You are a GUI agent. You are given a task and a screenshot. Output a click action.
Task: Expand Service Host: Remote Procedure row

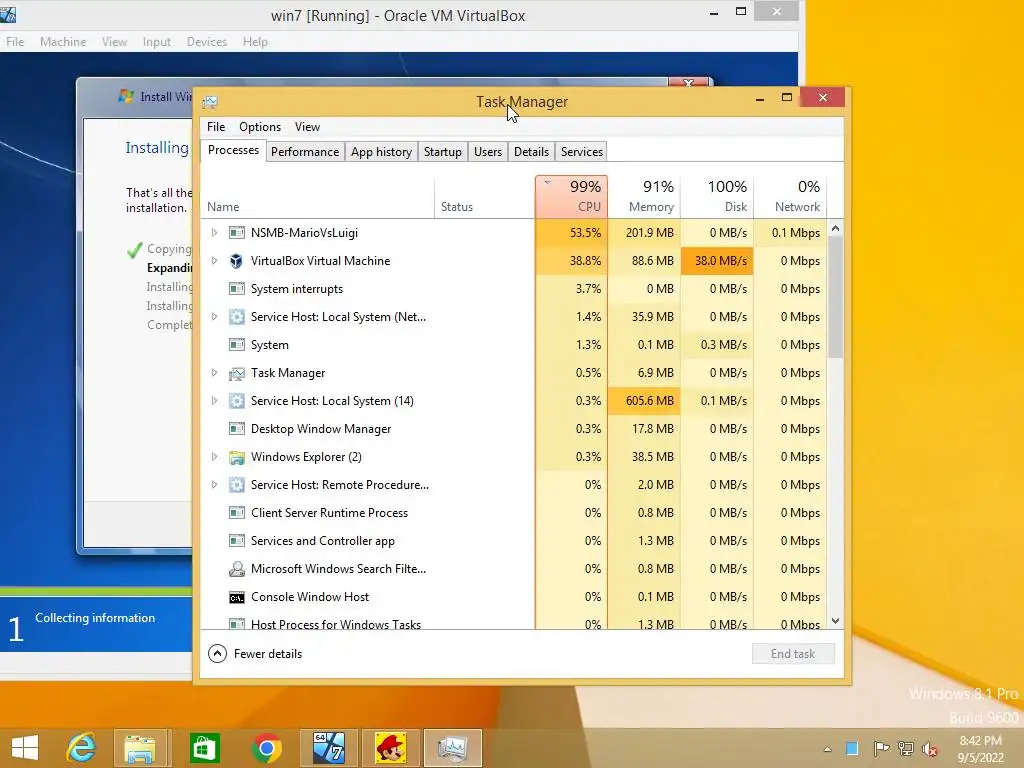coord(214,485)
